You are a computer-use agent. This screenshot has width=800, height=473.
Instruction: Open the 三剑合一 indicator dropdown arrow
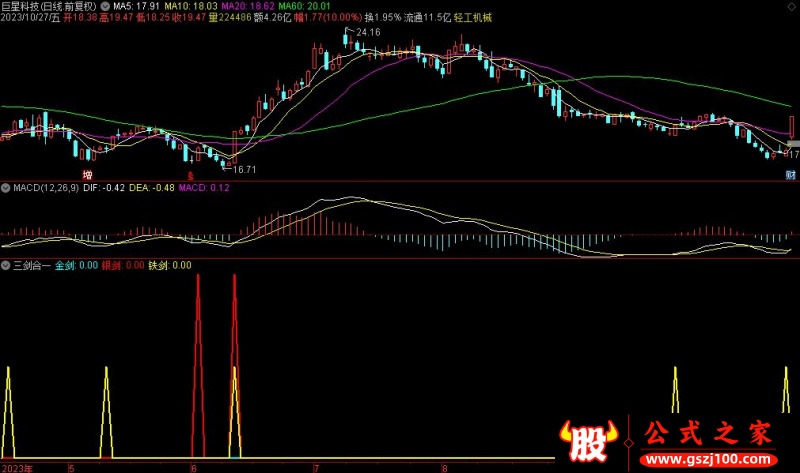[6, 265]
